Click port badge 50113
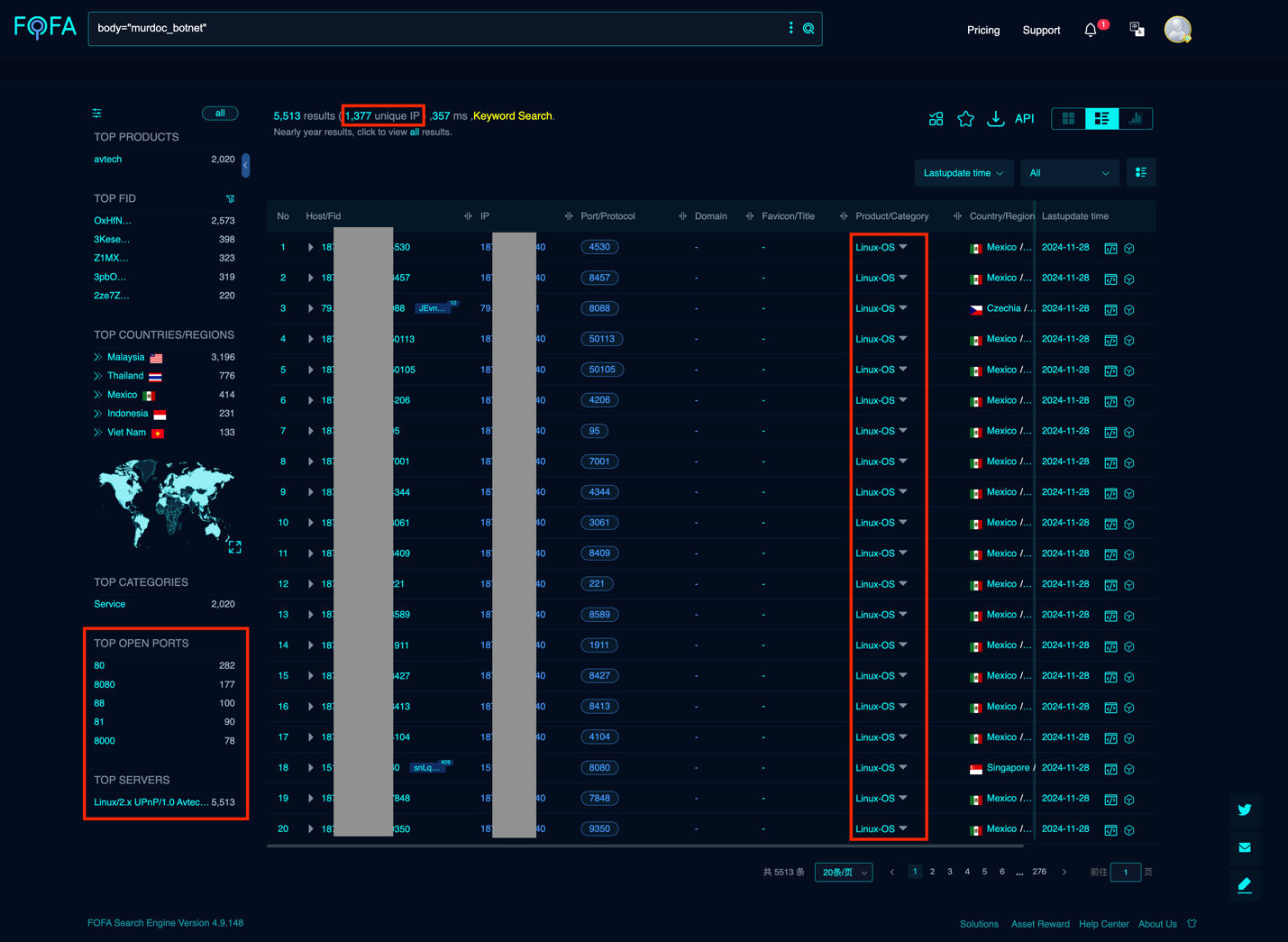Viewport: 1288px width, 942px height. (602, 339)
